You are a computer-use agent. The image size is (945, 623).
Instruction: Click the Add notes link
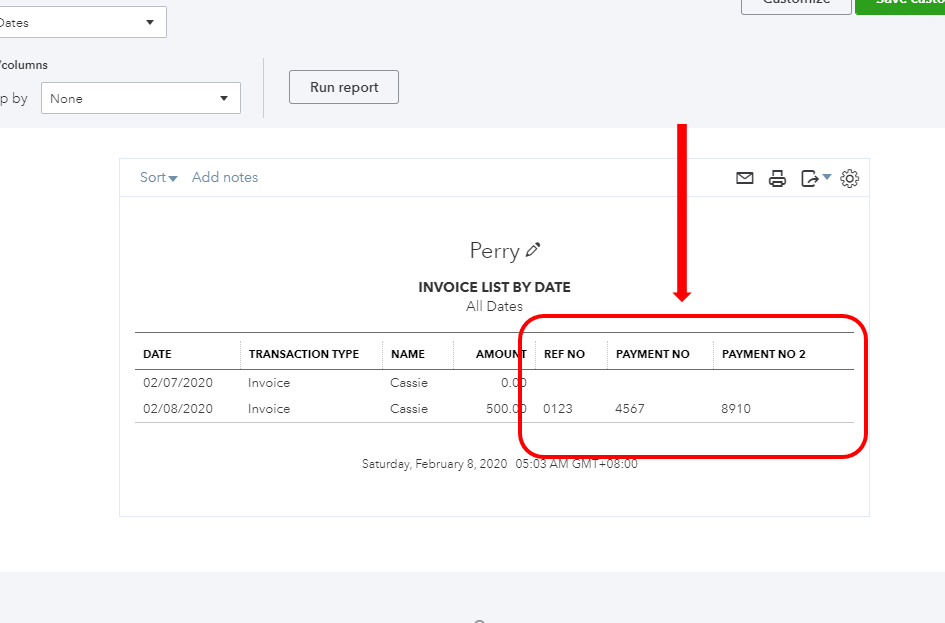click(x=225, y=178)
